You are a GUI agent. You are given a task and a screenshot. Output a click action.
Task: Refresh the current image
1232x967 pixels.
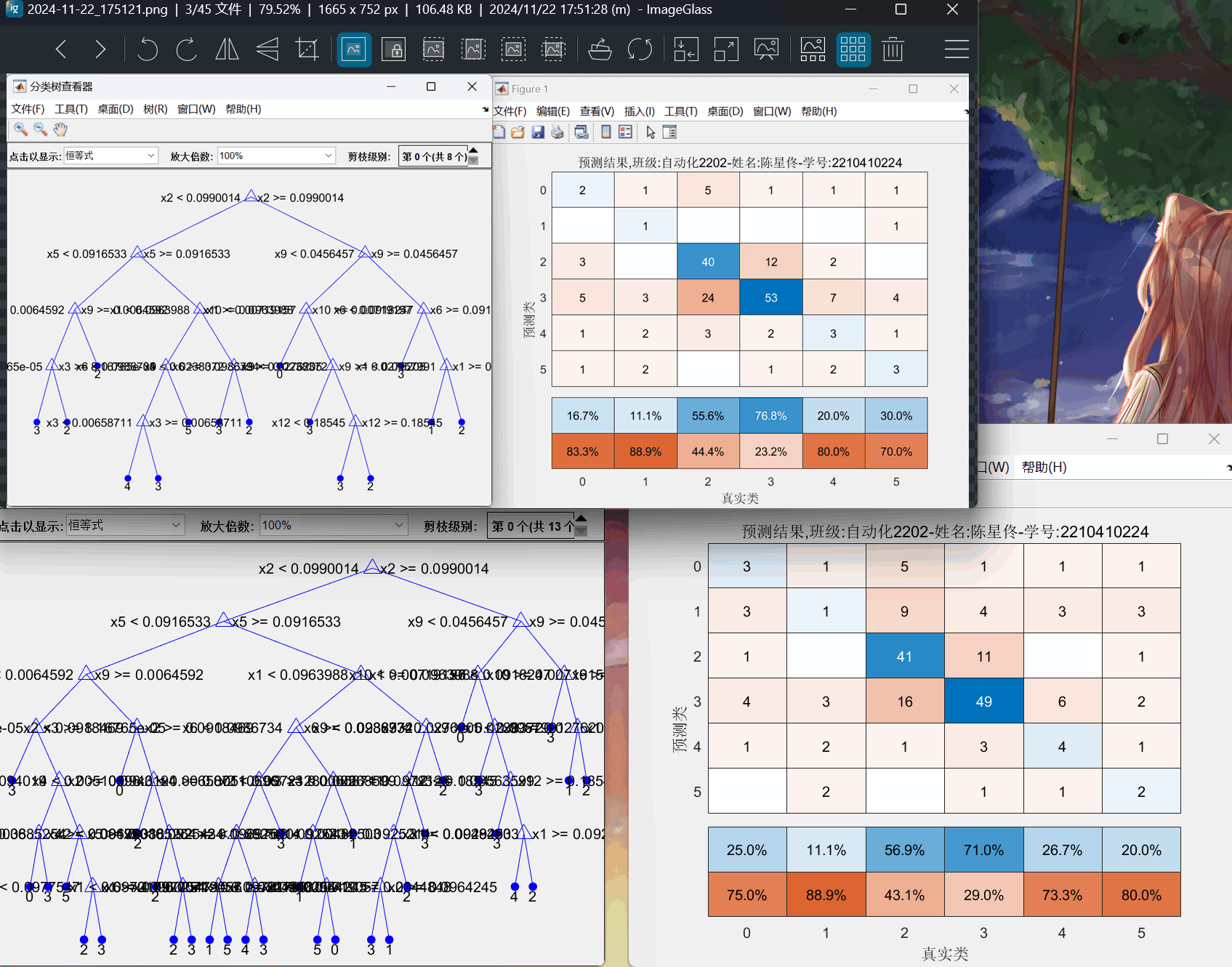(x=640, y=49)
